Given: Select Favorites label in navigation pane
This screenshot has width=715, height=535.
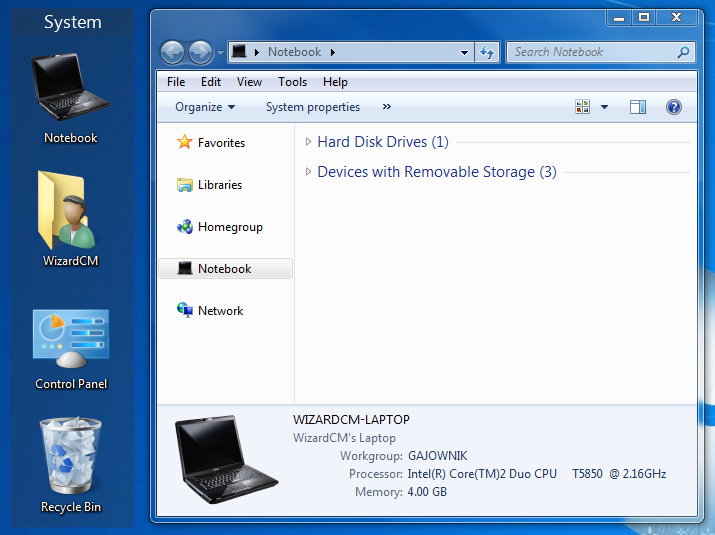Looking at the screenshot, I should pyautogui.click(x=221, y=143).
